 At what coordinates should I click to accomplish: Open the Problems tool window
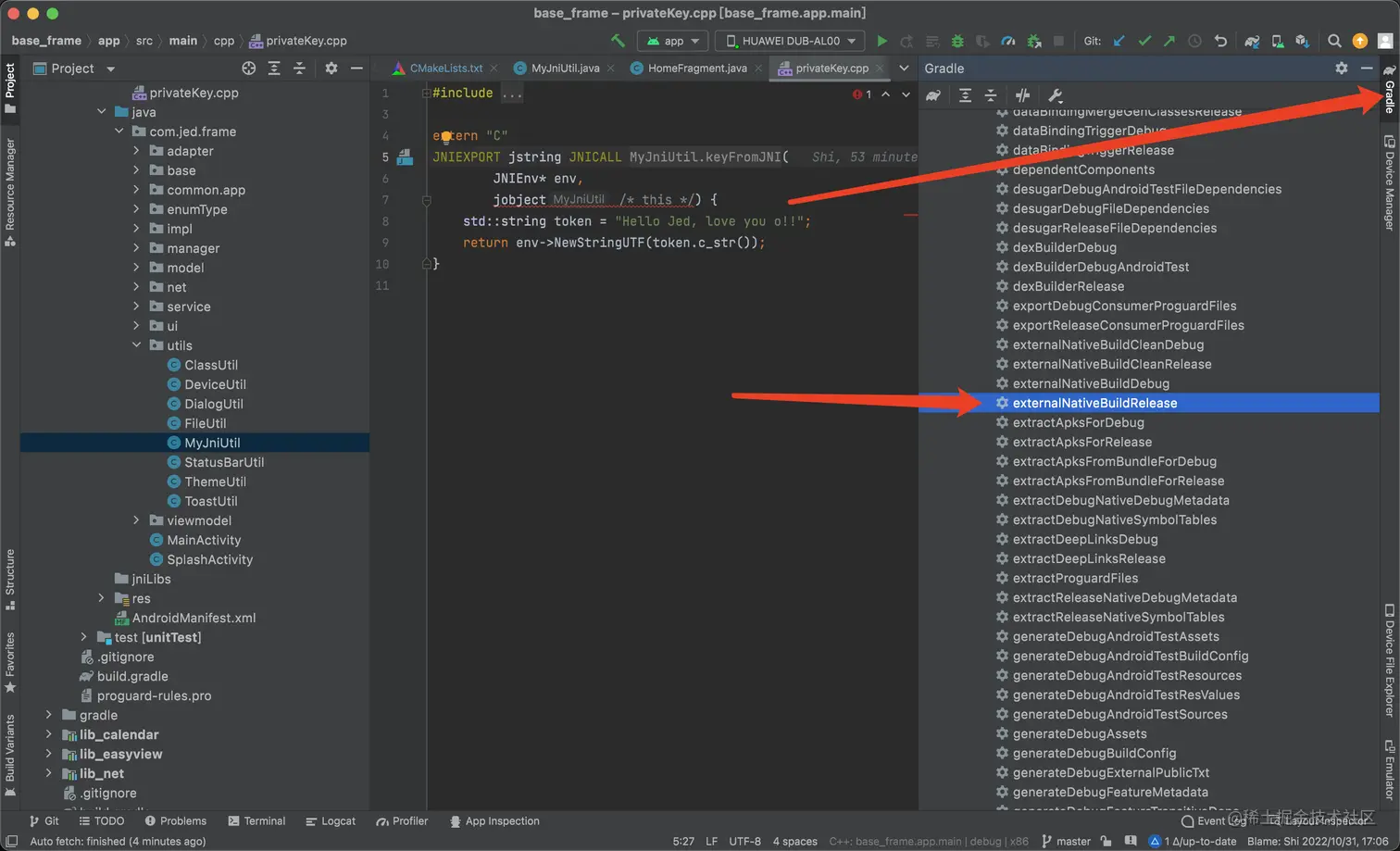175,821
